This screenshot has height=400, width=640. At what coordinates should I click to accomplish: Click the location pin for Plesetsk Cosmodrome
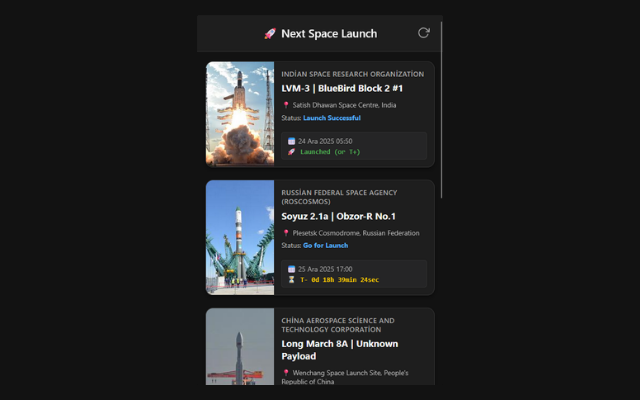click(286, 232)
